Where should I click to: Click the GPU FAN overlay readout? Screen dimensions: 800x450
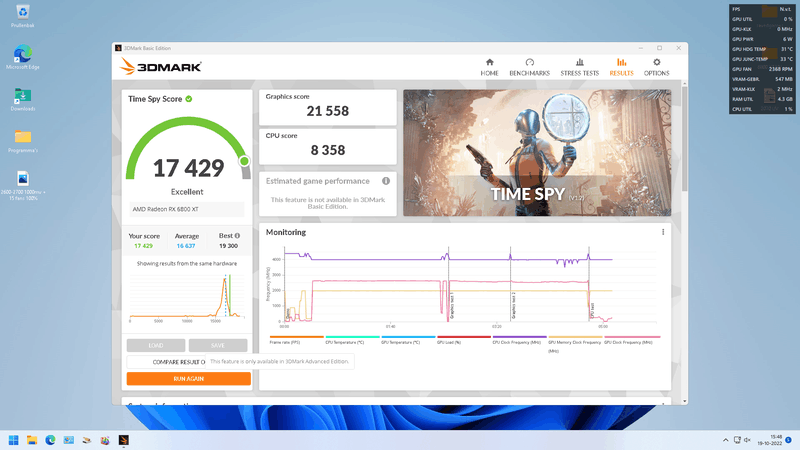click(762, 69)
